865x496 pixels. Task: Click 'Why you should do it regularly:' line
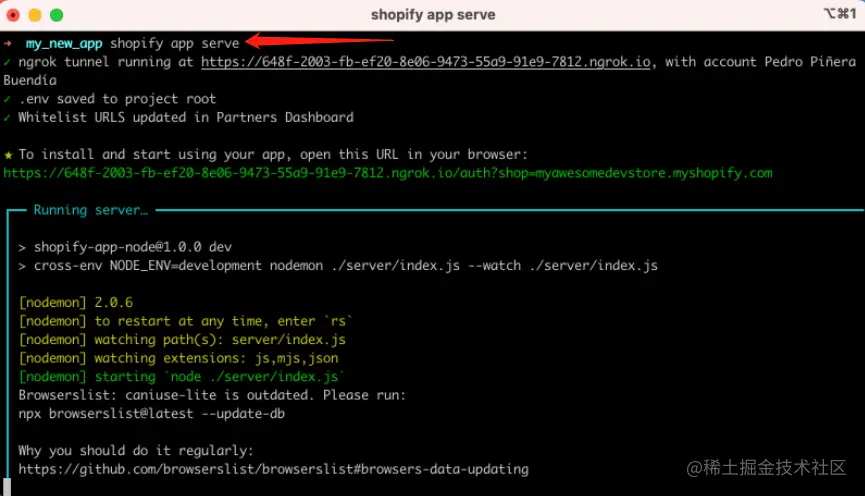(x=136, y=451)
